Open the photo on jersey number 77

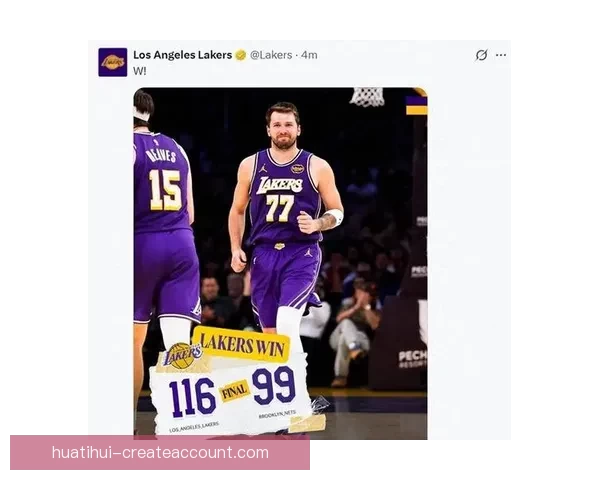[x=279, y=207]
